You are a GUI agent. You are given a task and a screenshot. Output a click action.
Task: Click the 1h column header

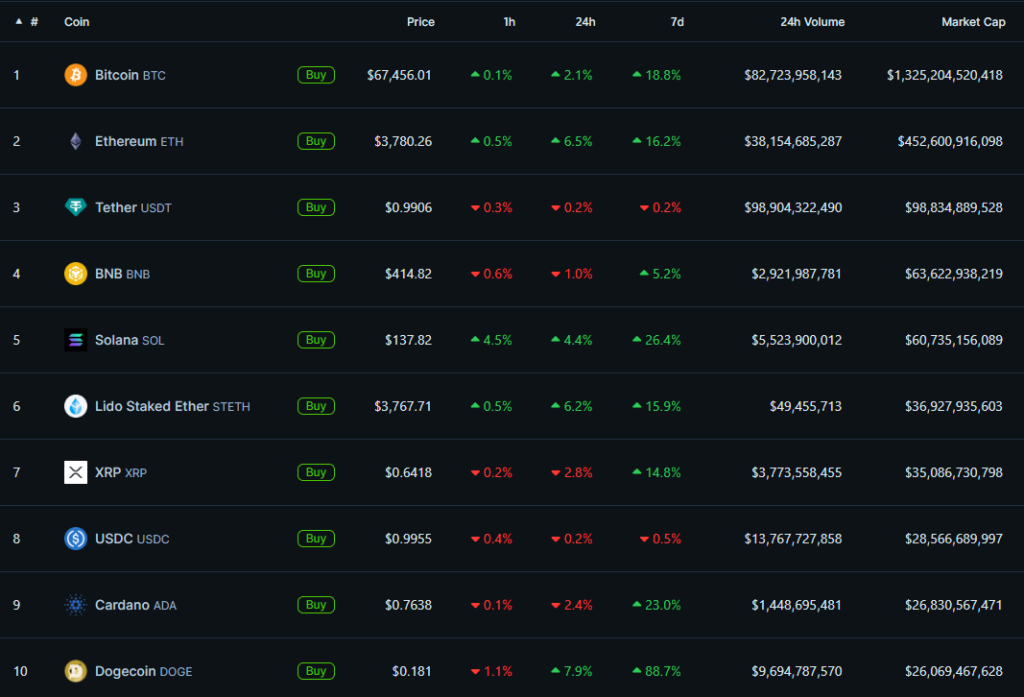pos(508,21)
